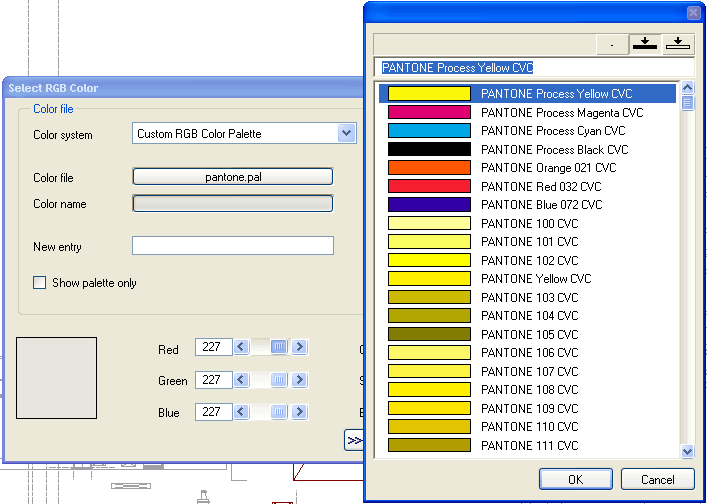Select PANTONE Blue 072 CVC

(x=527, y=205)
